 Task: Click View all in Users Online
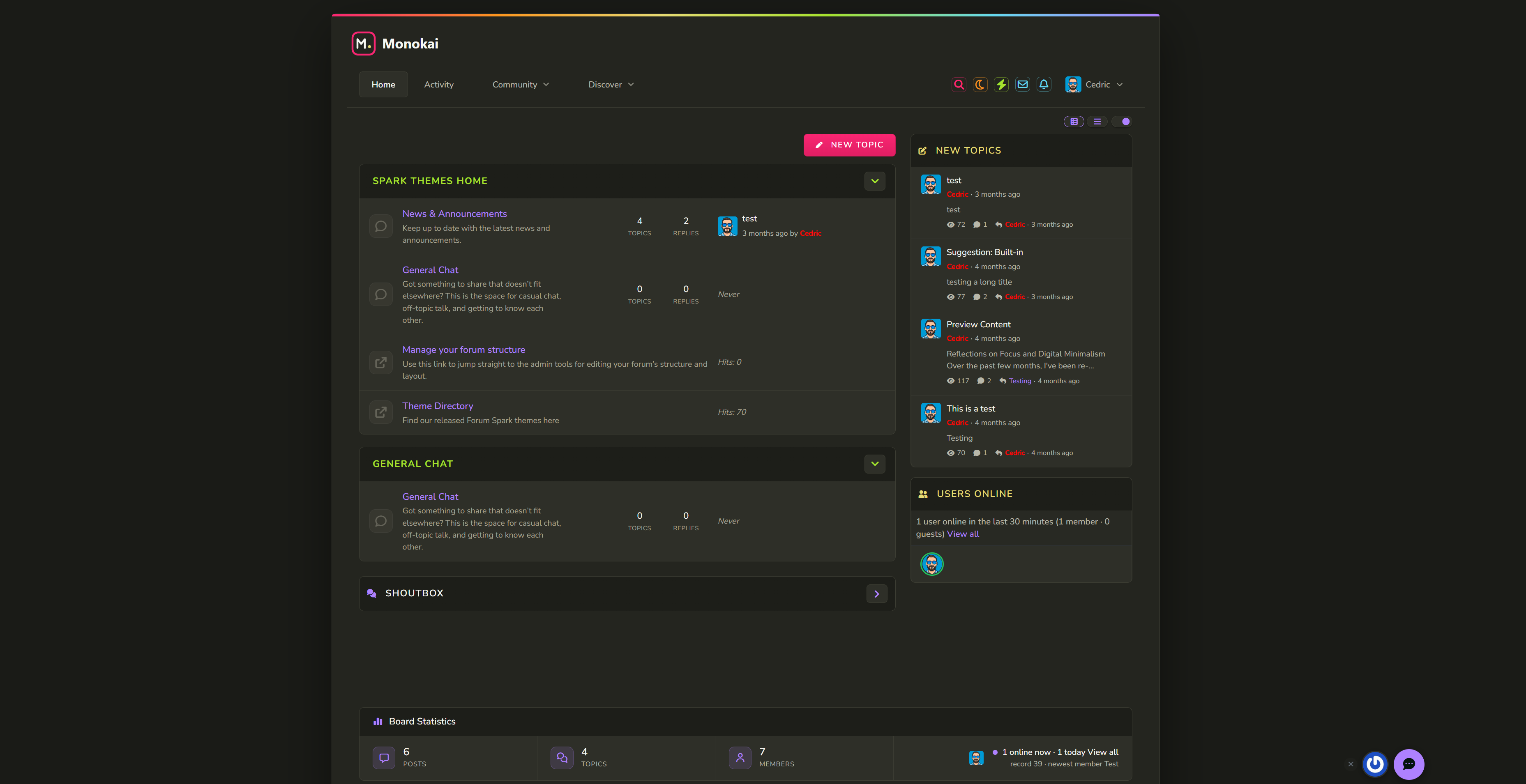(x=963, y=534)
